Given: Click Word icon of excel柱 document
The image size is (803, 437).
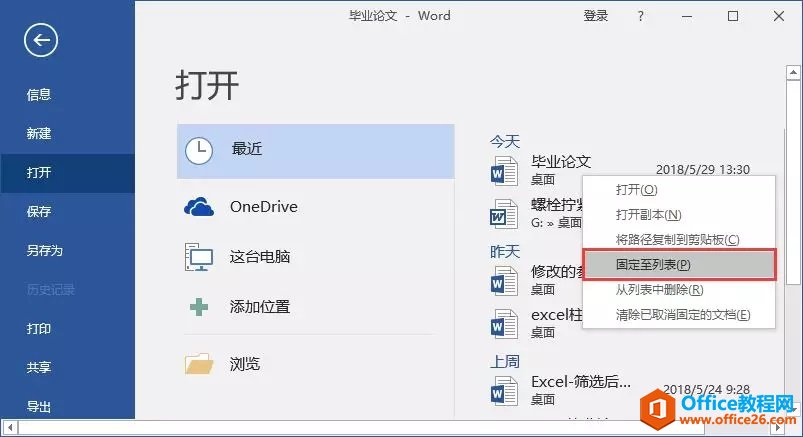Looking at the screenshot, I should [x=504, y=323].
